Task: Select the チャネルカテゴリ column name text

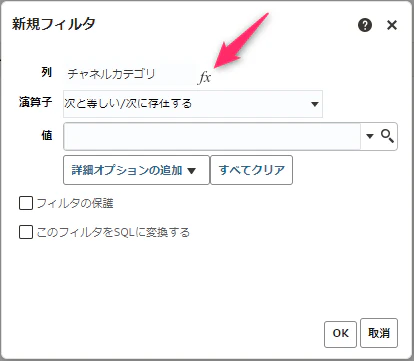Action: point(111,74)
